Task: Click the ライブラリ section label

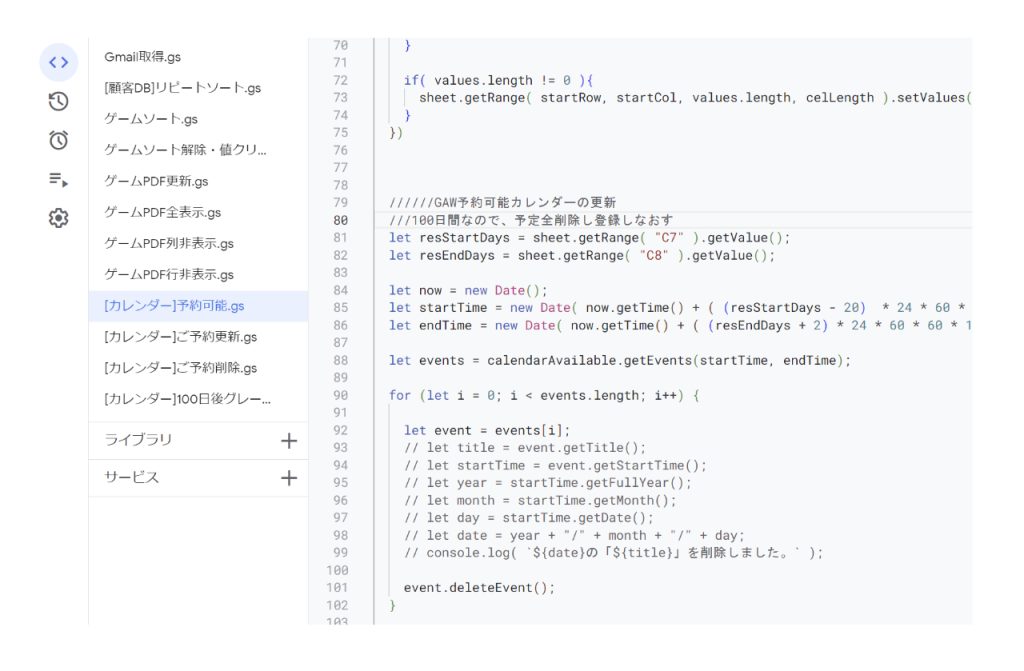Action: coord(138,440)
